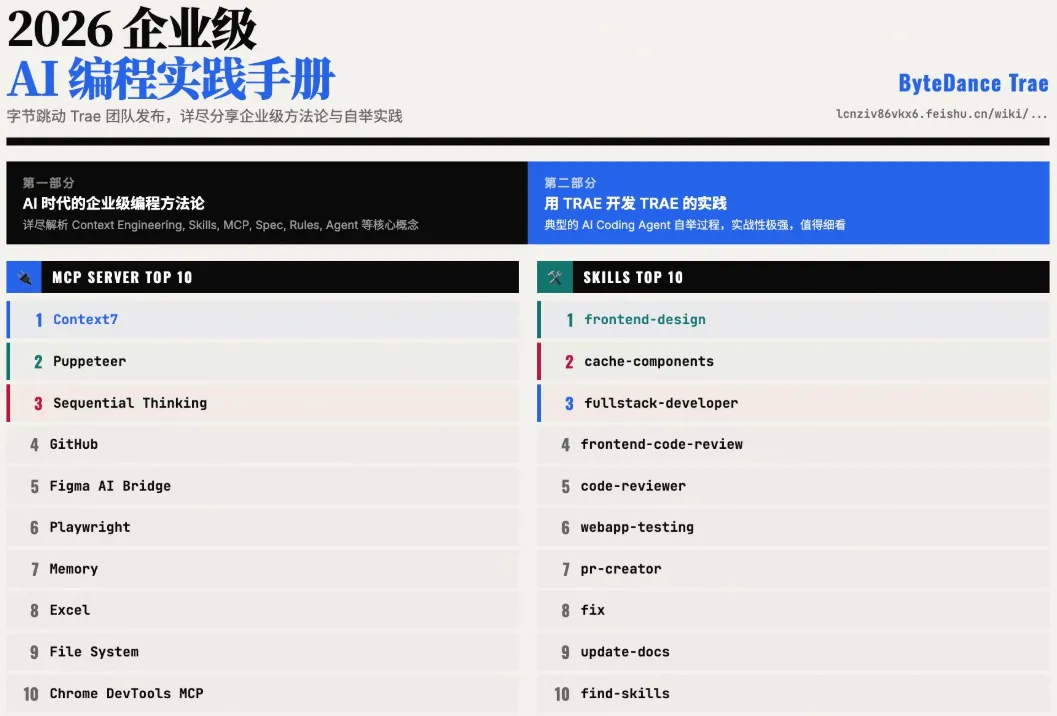Select the Memory row
The image size is (1057, 716).
[263, 569]
